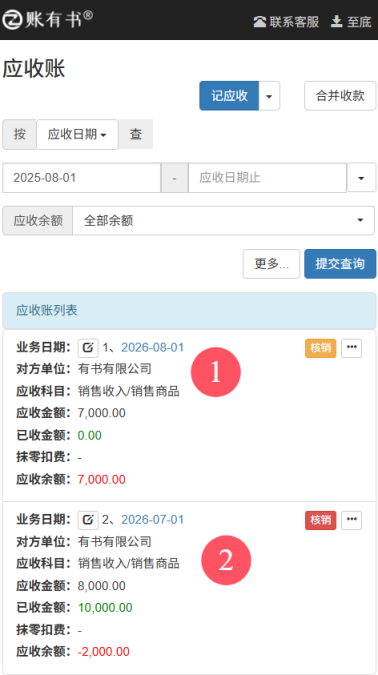Open the more options menu for record 2
The height and width of the screenshot is (675, 378).
(x=352, y=520)
